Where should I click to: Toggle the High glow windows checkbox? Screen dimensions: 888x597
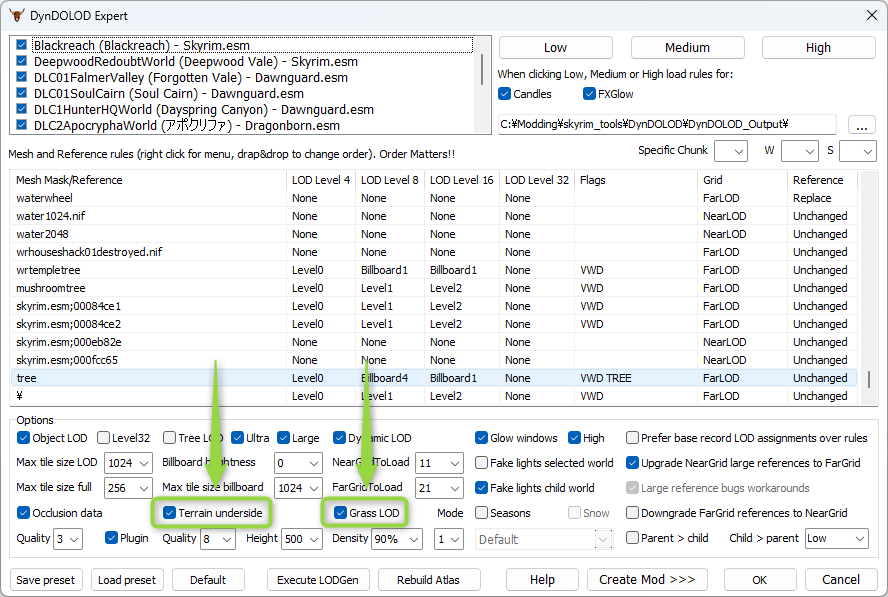[x=574, y=438]
